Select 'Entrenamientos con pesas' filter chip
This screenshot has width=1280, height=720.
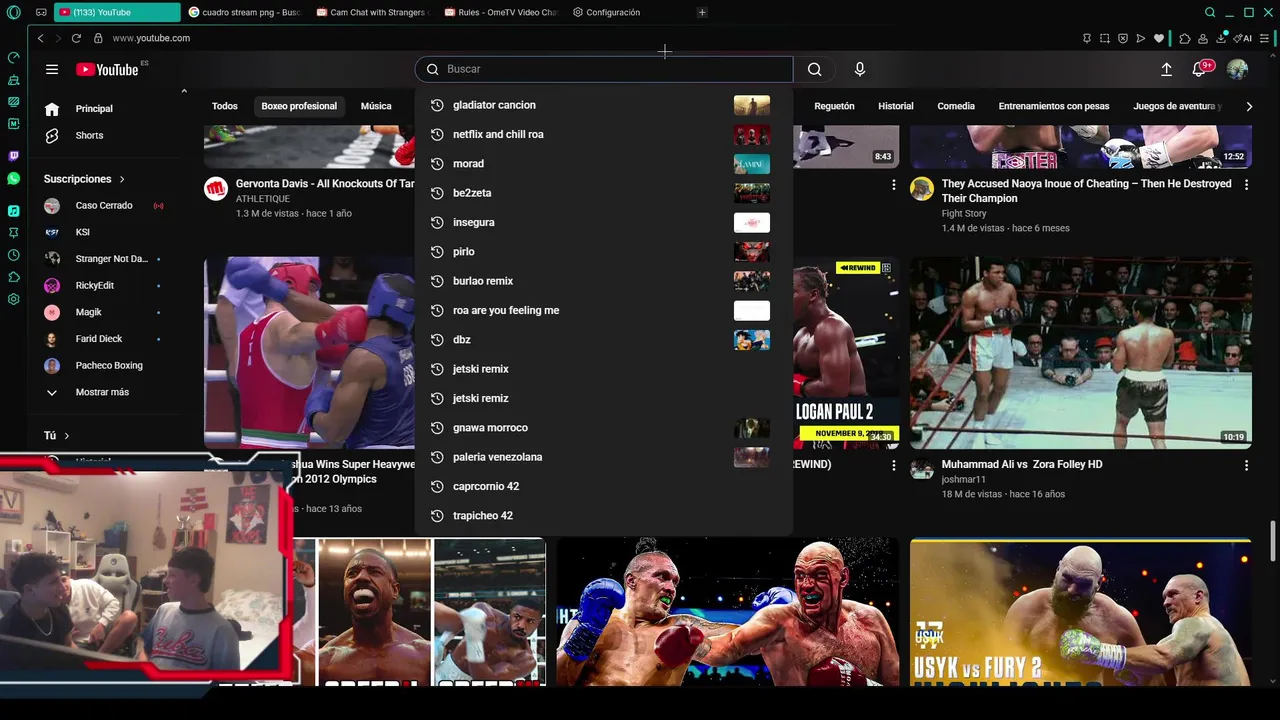[1054, 106]
